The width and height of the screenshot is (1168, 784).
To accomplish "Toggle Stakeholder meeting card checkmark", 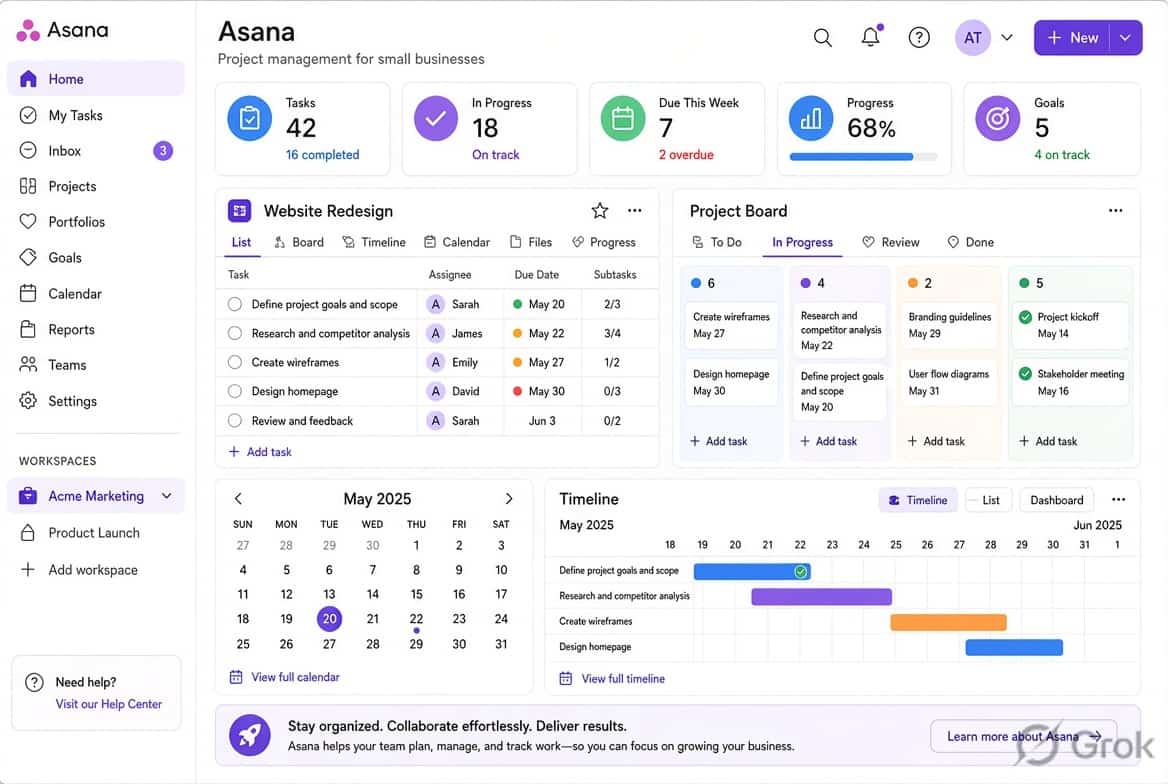I will point(1025,374).
